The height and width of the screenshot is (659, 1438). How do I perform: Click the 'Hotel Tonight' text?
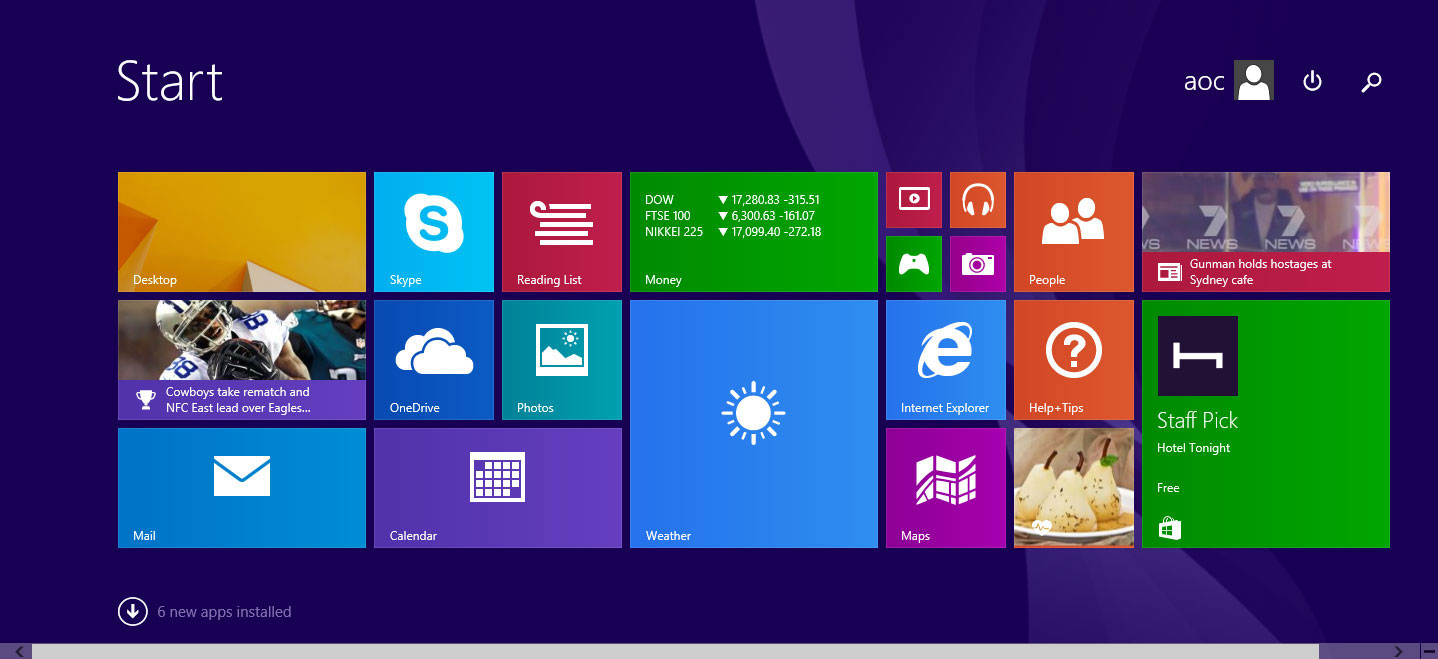1194,448
